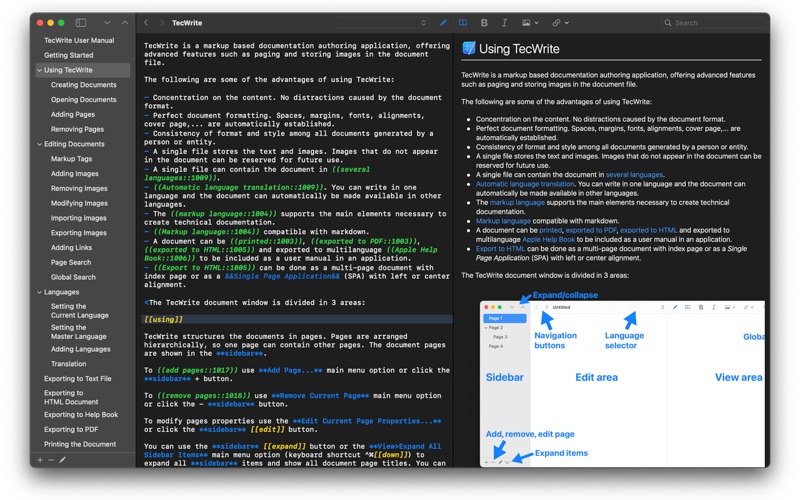Select Opening Documents in the sidebar

click(x=84, y=99)
